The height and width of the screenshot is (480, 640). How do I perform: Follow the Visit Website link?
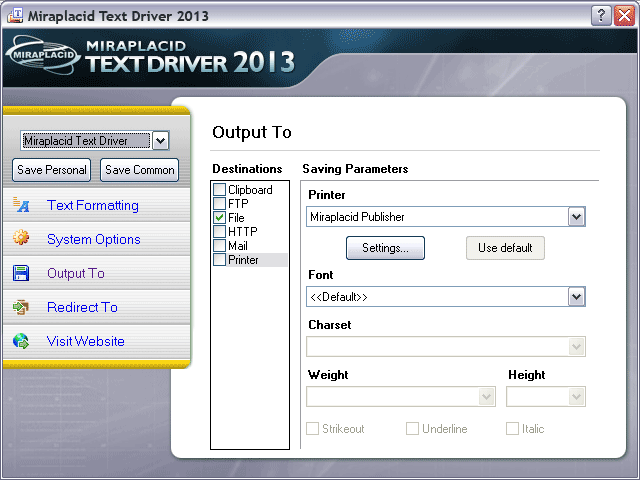[86, 341]
